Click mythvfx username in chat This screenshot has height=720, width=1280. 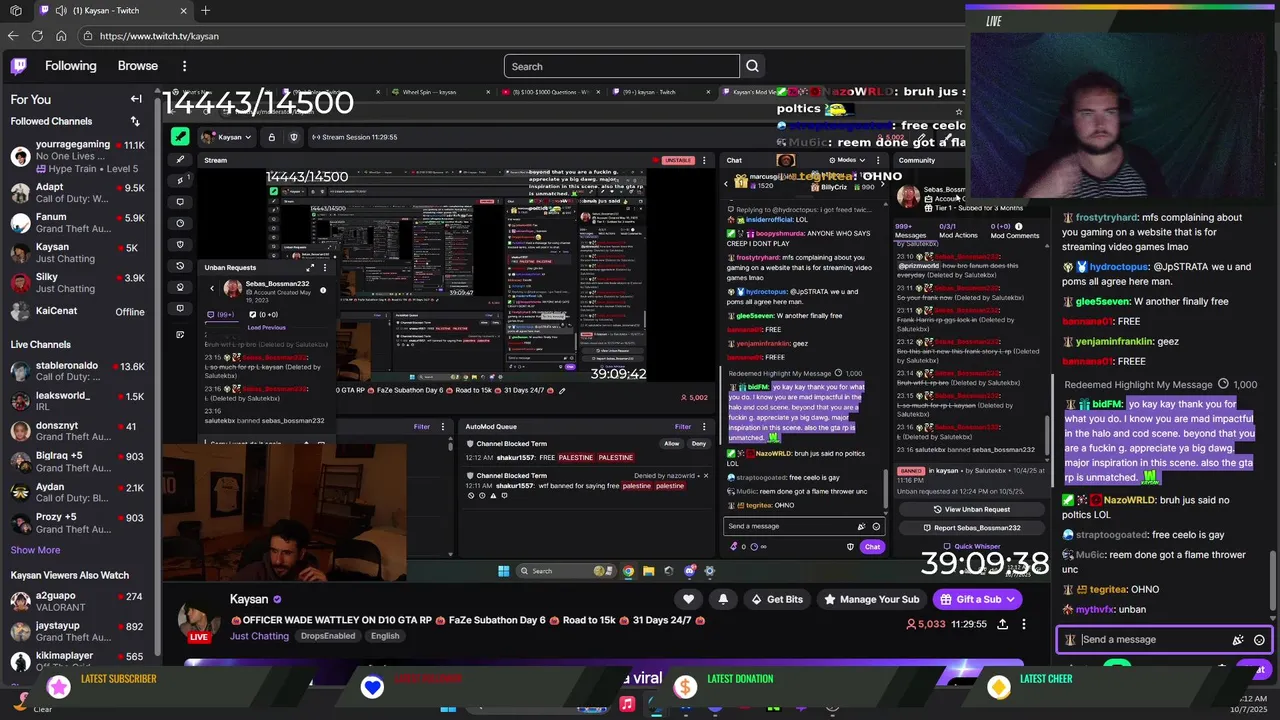pyautogui.click(x=1094, y=609)
